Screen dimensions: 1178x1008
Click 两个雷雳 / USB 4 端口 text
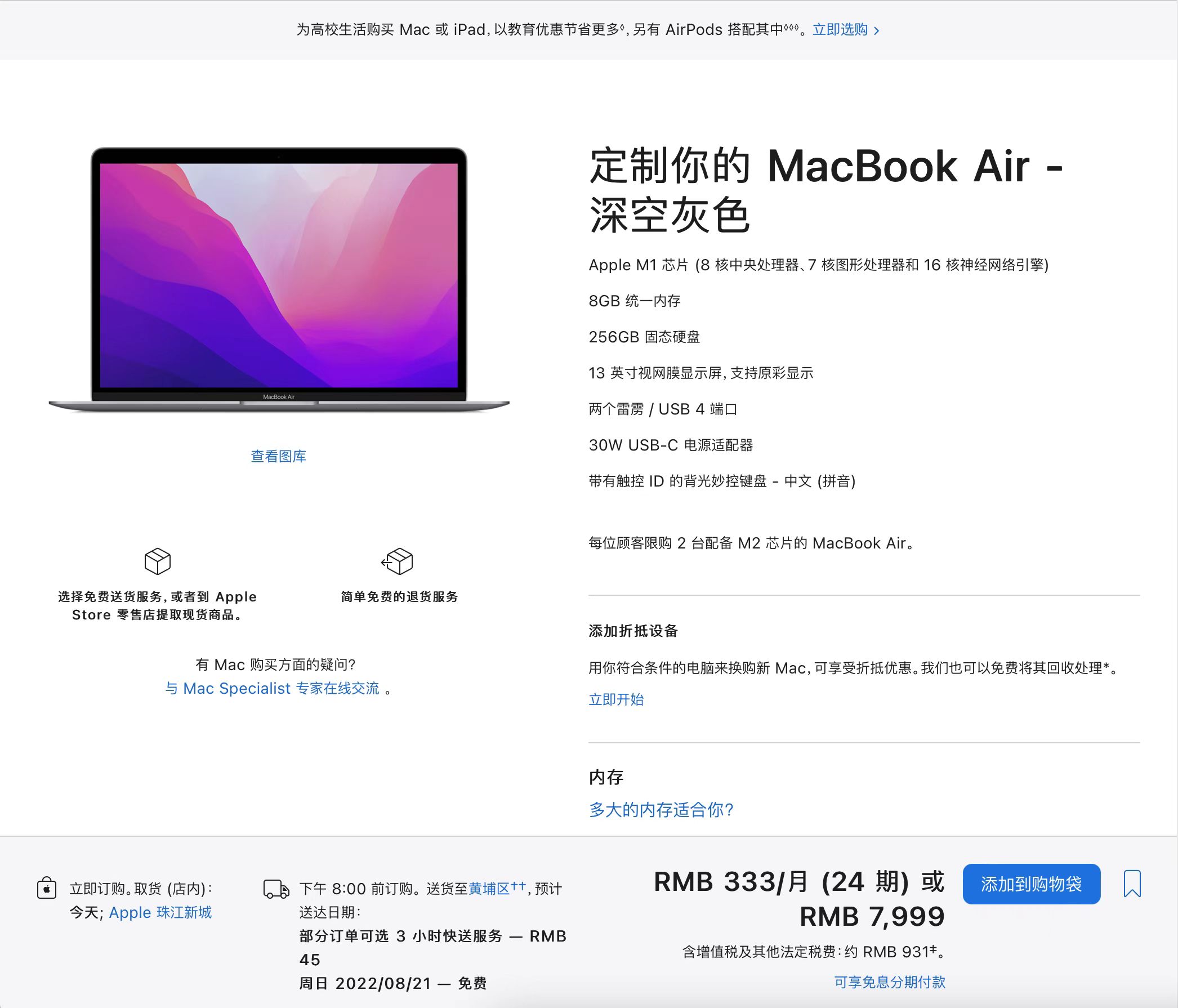point(663,409)
